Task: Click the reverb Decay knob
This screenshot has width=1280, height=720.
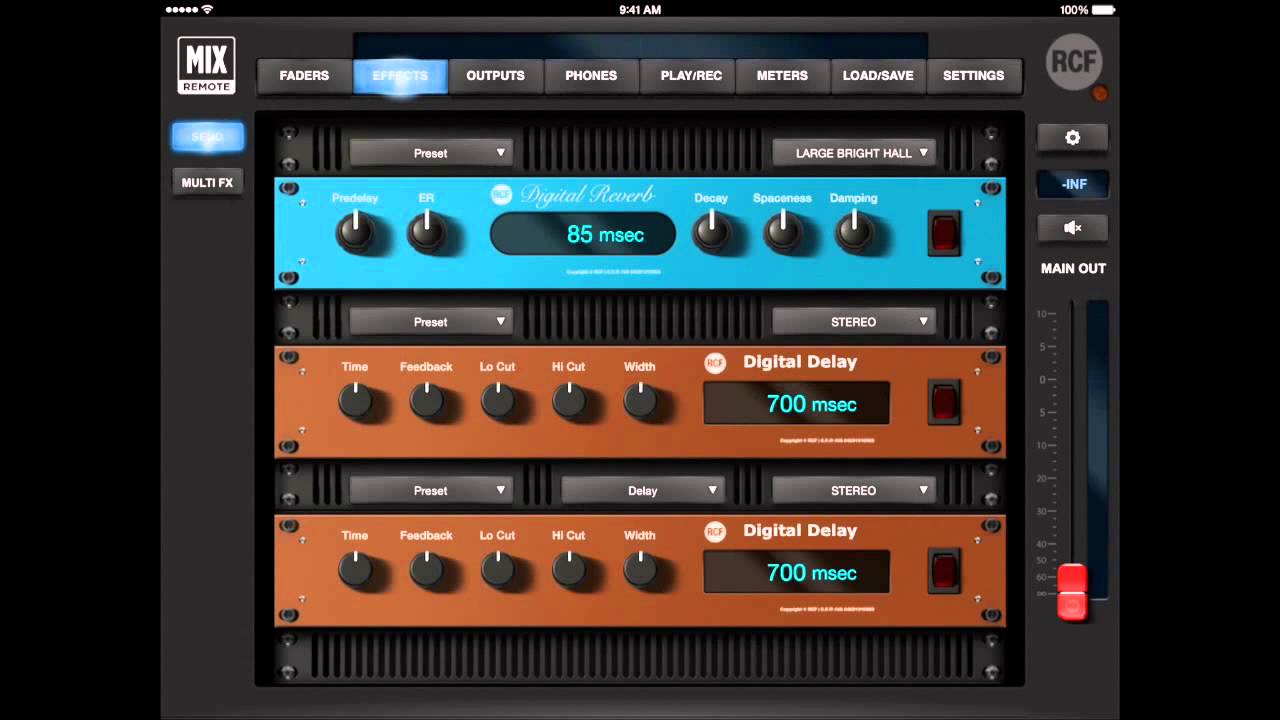Action: pos(711,232)
